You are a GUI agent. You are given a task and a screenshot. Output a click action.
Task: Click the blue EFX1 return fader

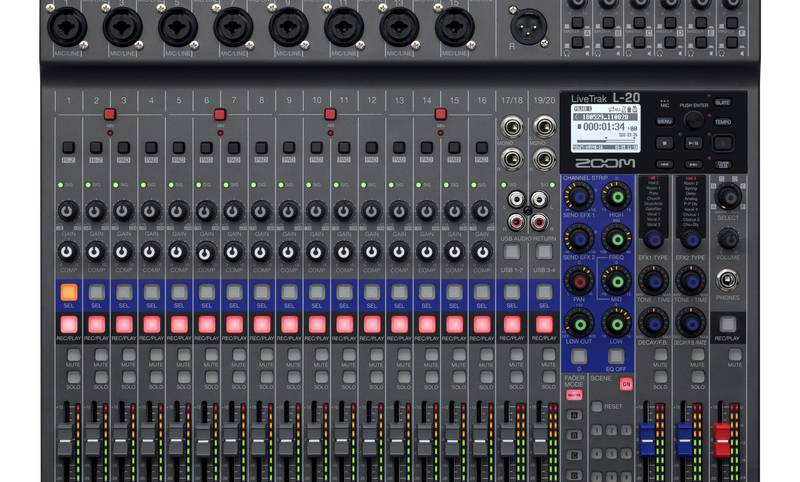[x=647, y=440]
